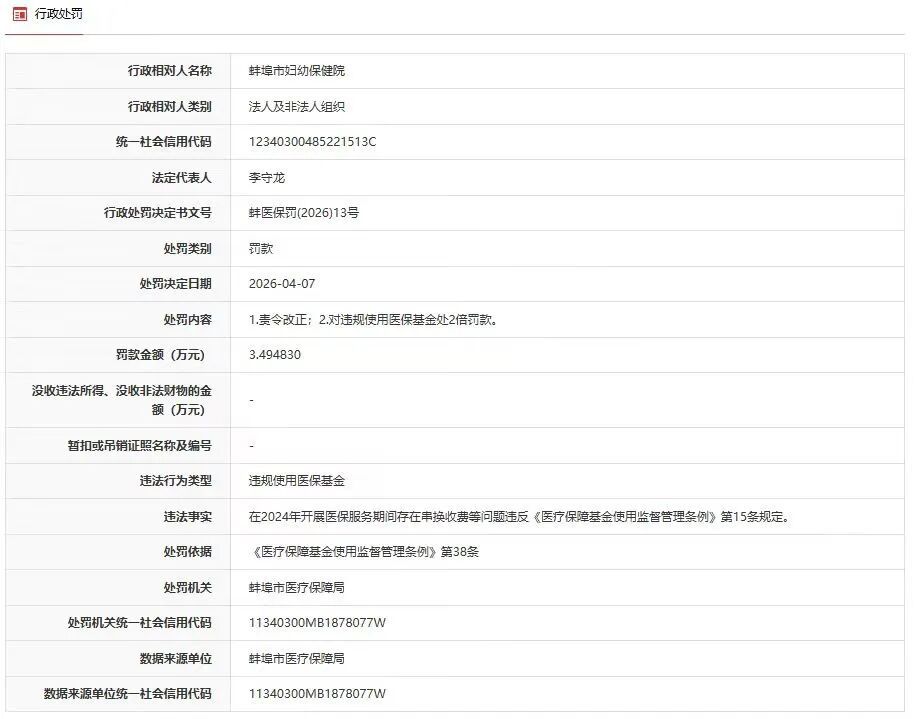Click the red document icon beside 行政处罚
916x719 pixels.
point(17,14)
